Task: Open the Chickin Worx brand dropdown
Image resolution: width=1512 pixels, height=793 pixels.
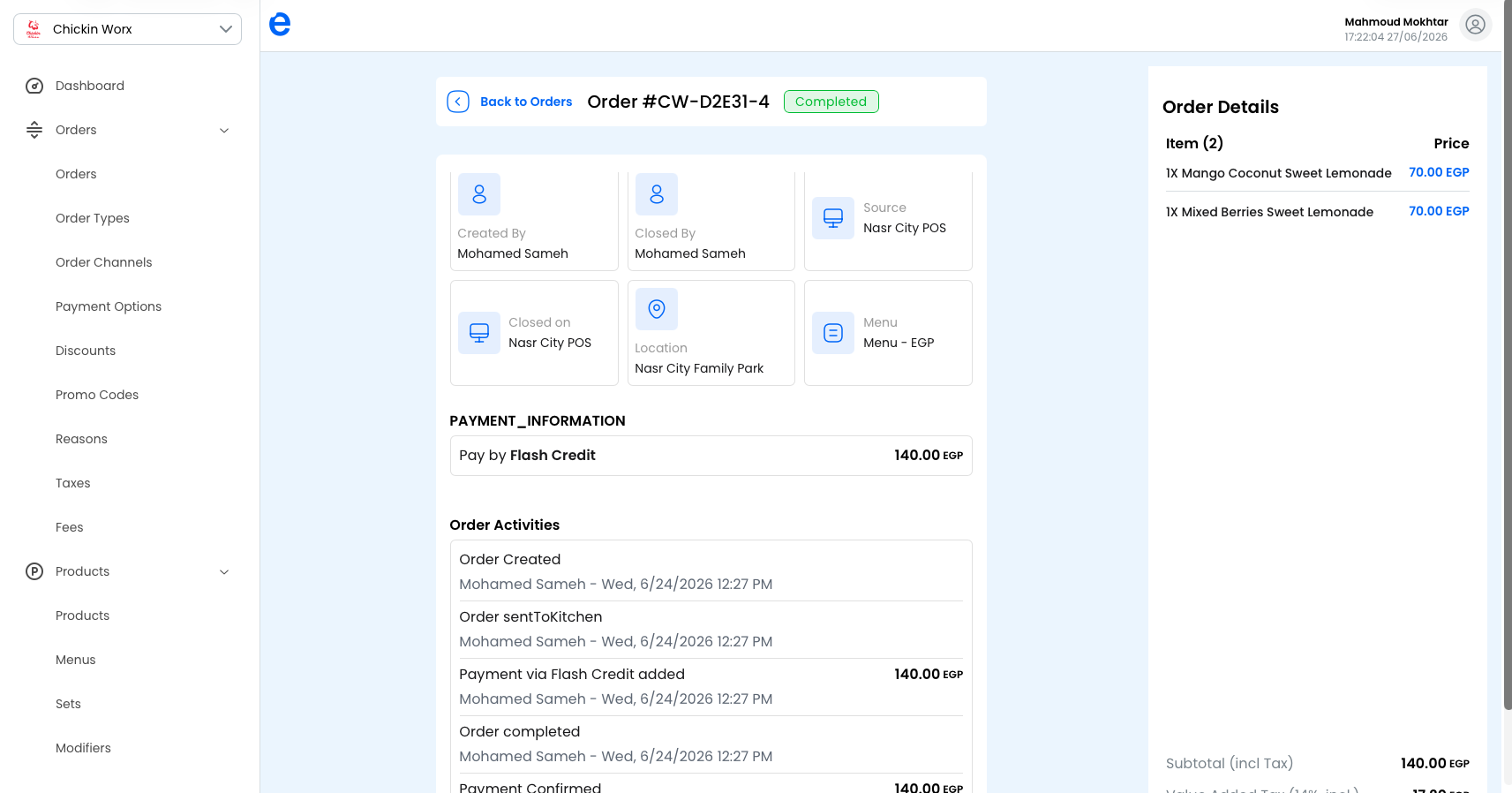Action: coord(128,29)
